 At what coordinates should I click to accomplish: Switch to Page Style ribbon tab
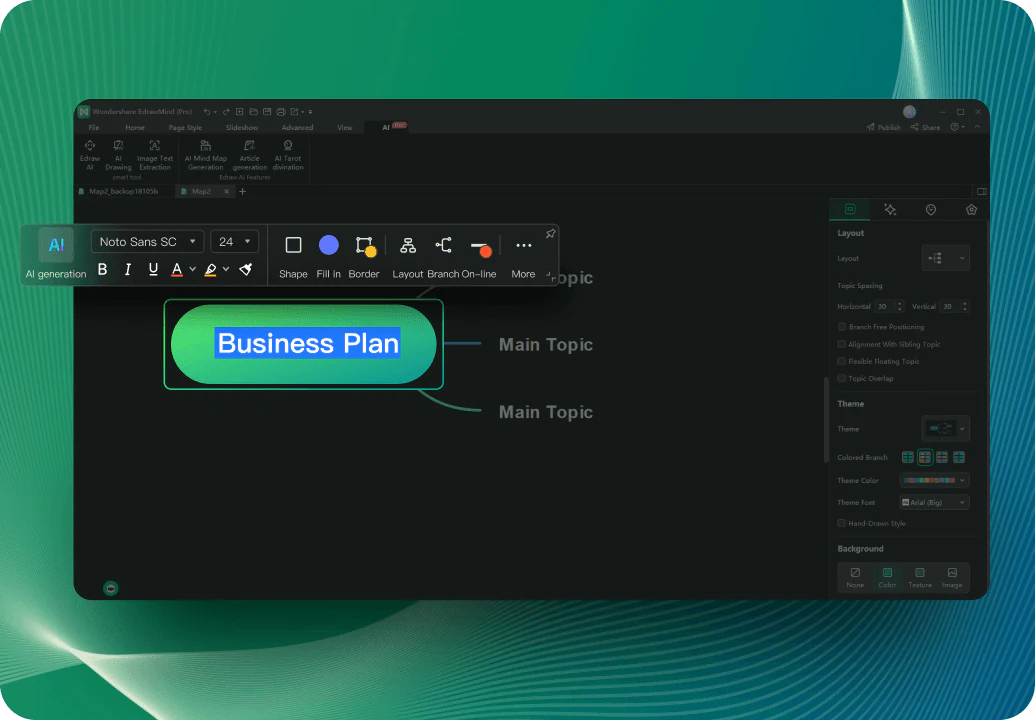(185, 127)
